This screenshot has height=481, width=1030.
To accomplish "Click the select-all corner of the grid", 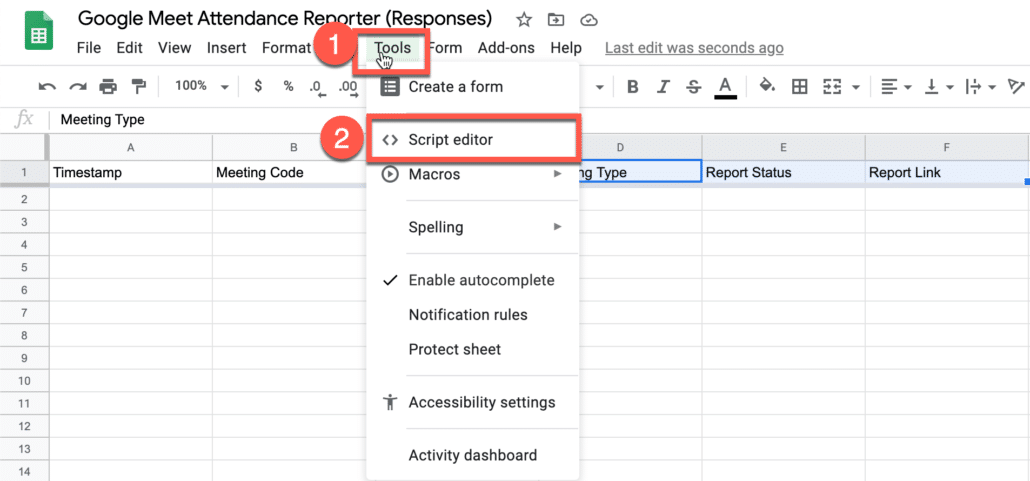I will coord(24,148).
